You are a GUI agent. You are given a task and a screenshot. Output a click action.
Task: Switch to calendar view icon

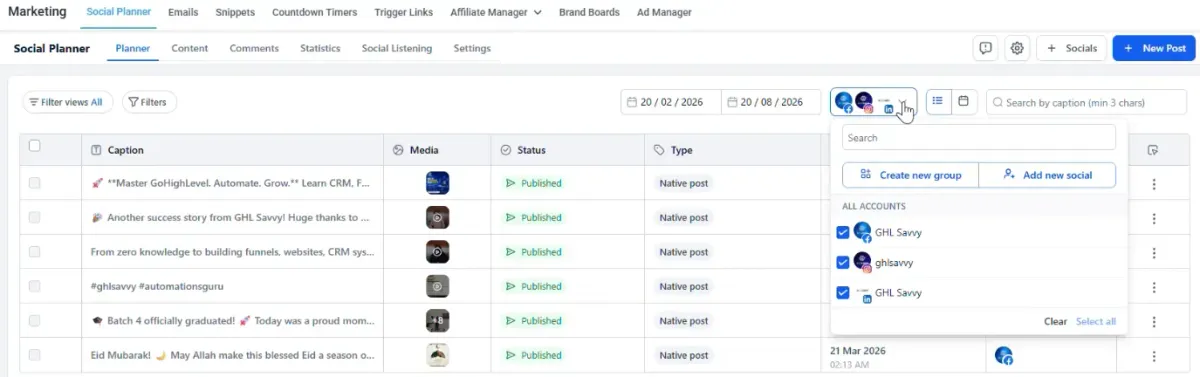coord(963,101)
